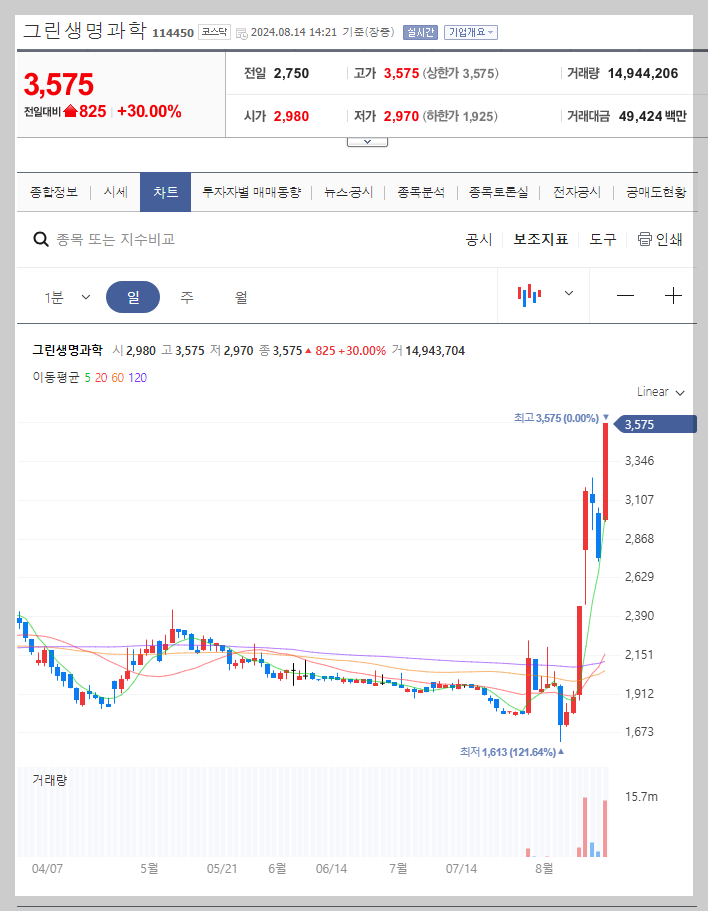
Task: Click the stock comparison search input field
Action: pos(150,239)
